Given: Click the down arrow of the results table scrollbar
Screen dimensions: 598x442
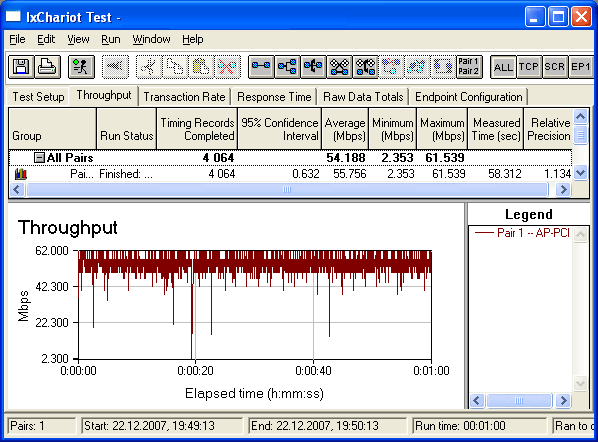Looking at the screenshot, I should pyautogui.click(x=580, y=174).
